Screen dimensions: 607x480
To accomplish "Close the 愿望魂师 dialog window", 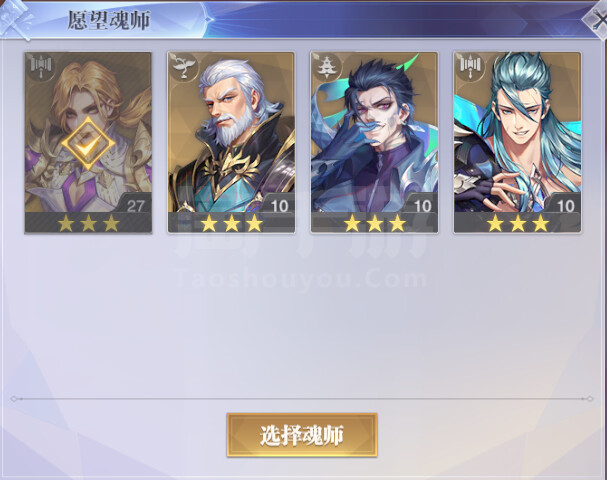I will [597, 20].
